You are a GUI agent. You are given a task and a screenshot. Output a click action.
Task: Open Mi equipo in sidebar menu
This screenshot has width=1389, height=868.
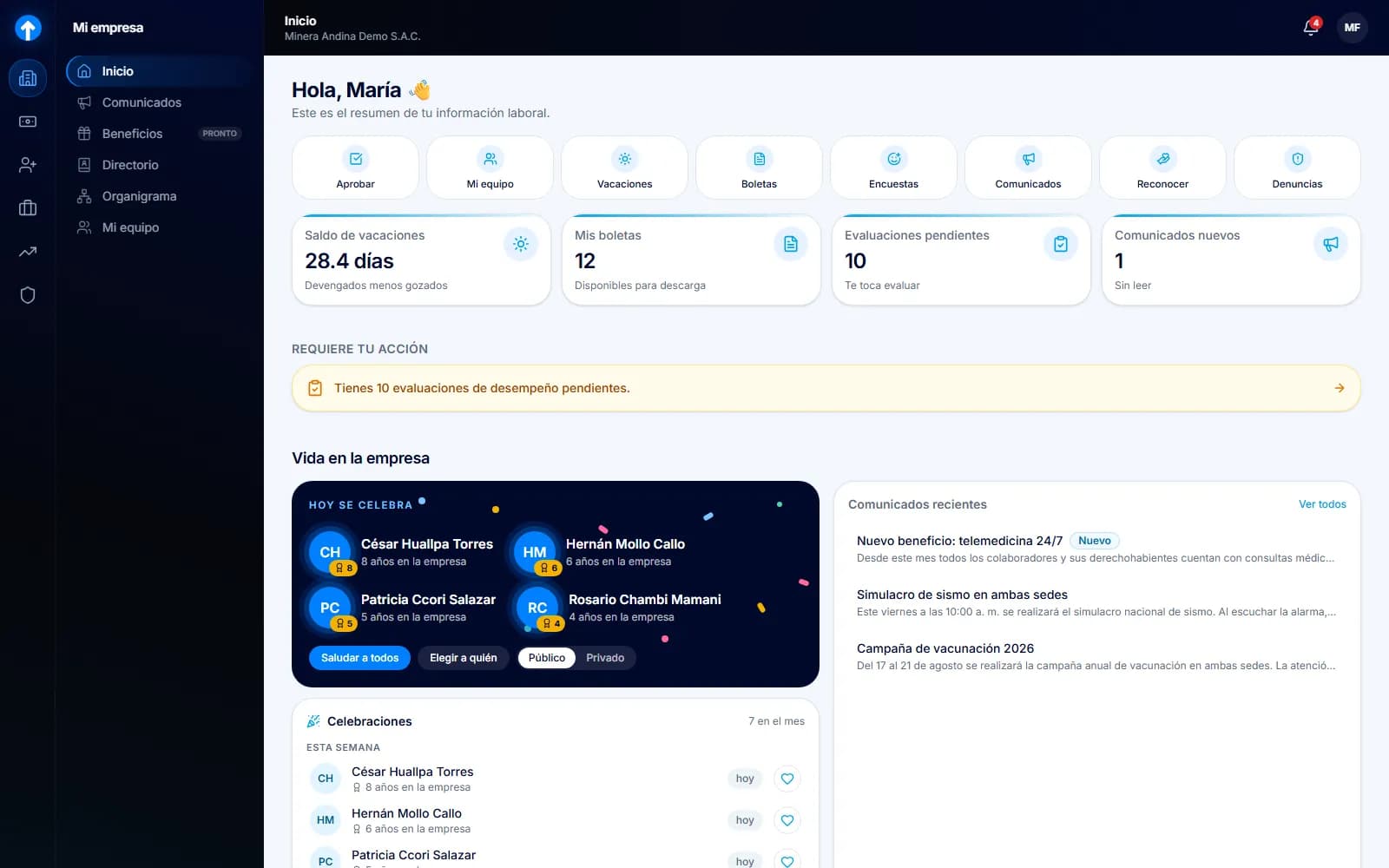(x=161, y=227)
